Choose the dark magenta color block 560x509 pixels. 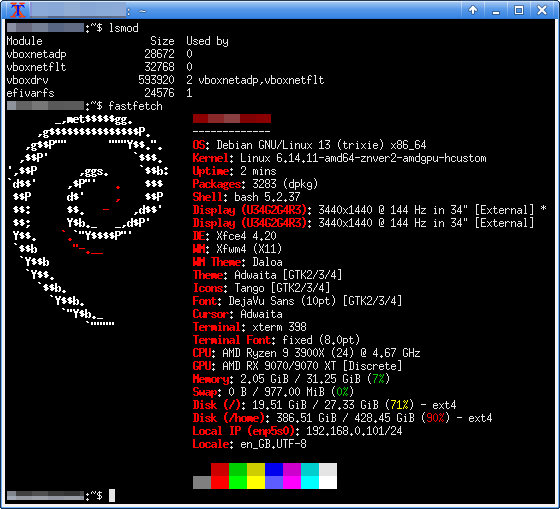coord(292,469)
